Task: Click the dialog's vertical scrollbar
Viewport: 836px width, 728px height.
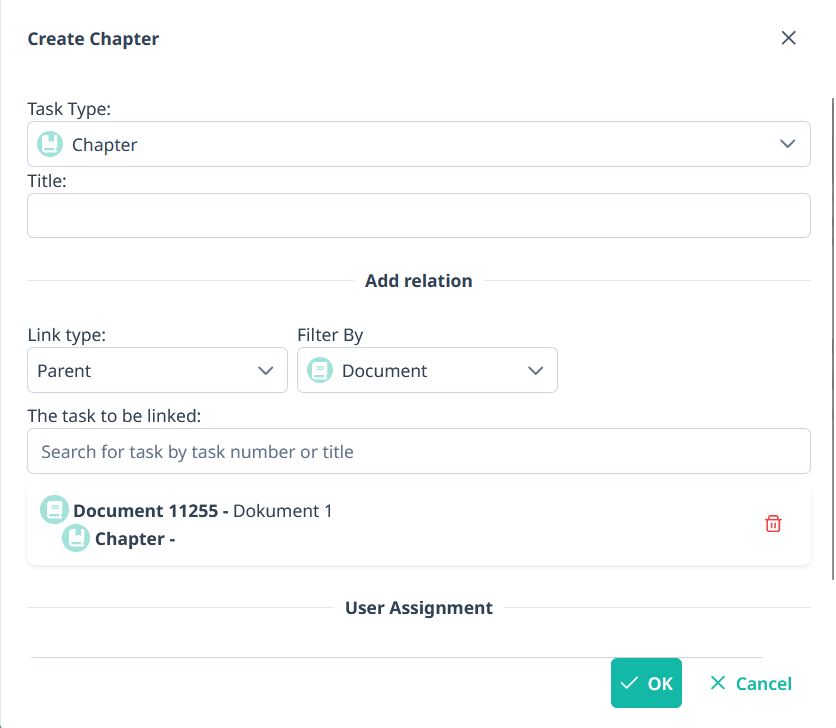Action: (x=833, y=340)
